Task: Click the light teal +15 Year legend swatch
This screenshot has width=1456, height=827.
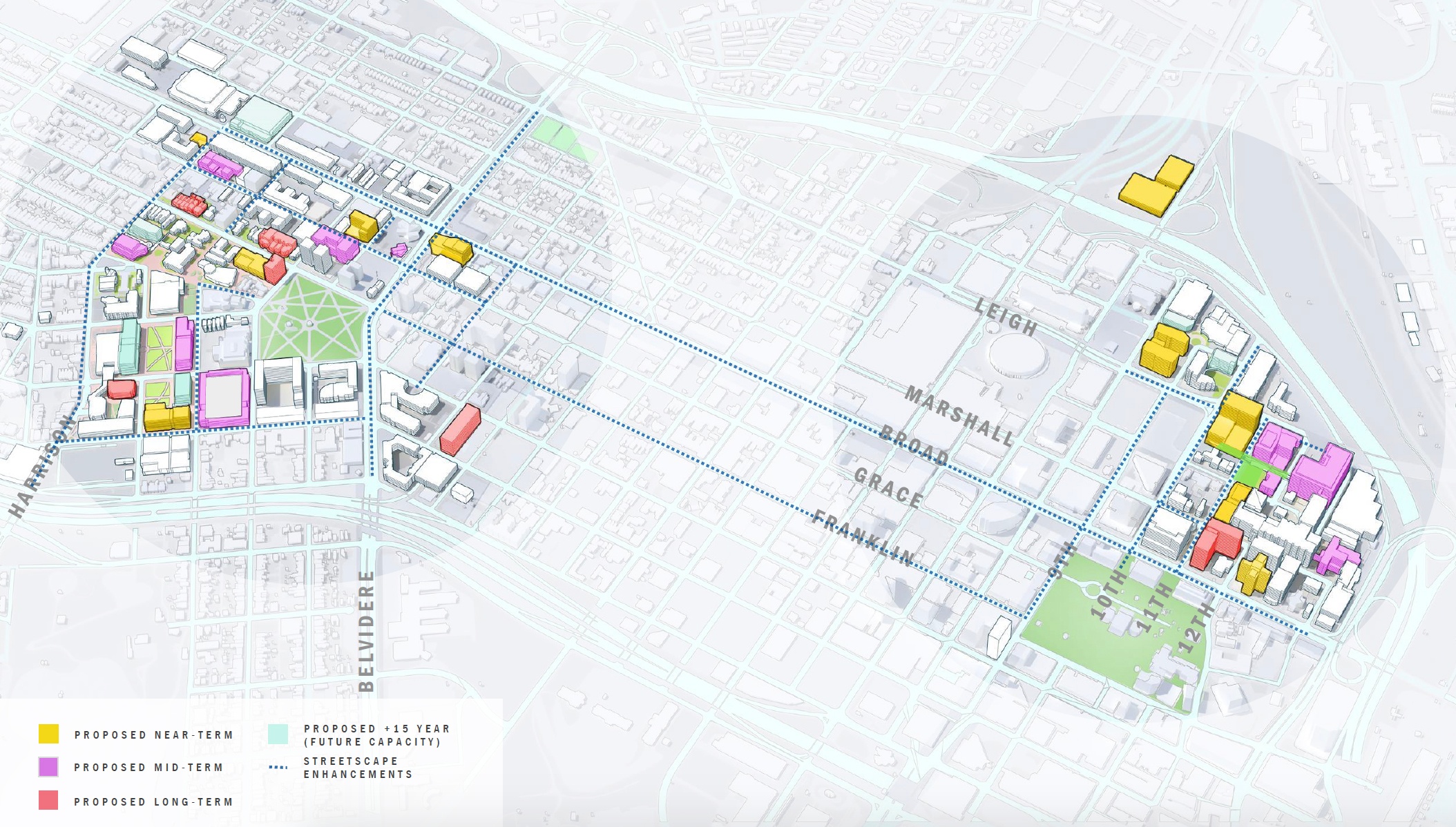Action: coord(278,734)
